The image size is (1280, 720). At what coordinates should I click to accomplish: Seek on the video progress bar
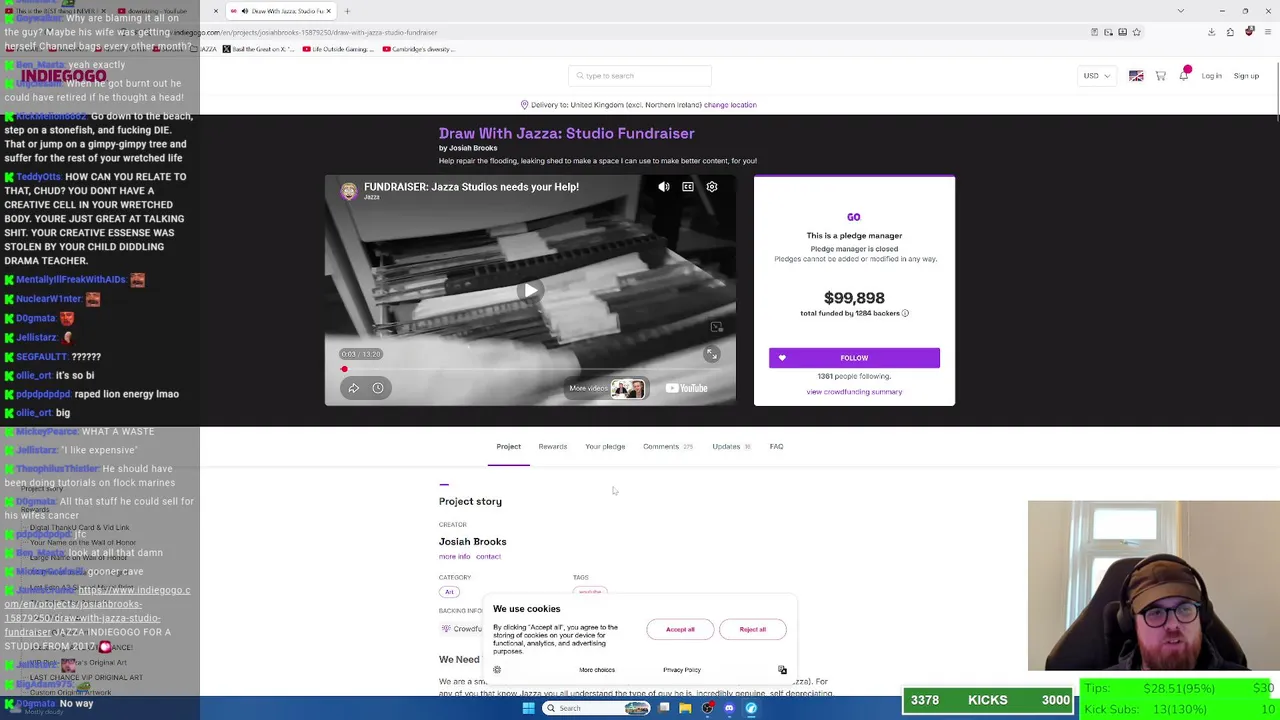click(x=530, y=369)
